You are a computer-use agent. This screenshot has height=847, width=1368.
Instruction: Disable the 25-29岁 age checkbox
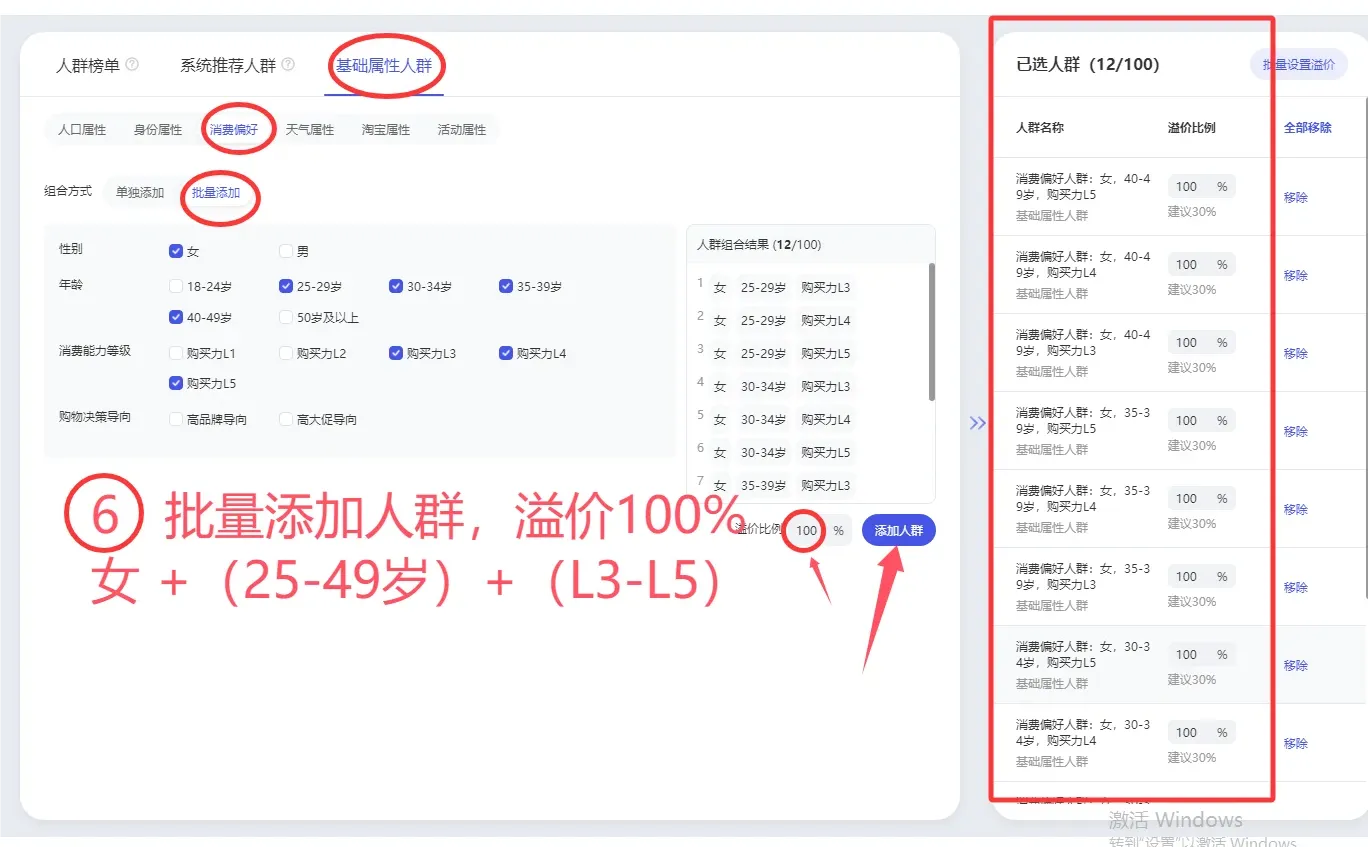tap(286, 285)
